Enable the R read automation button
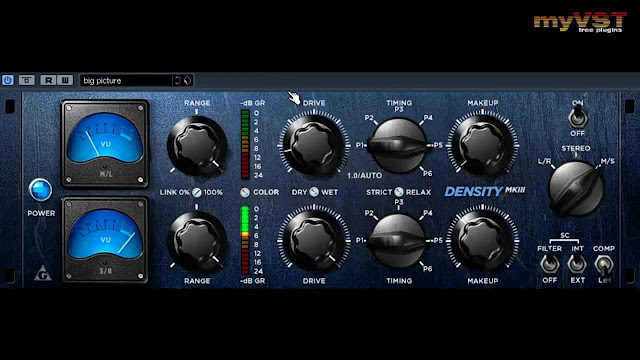The image size is (640, 360). point(49,80)
